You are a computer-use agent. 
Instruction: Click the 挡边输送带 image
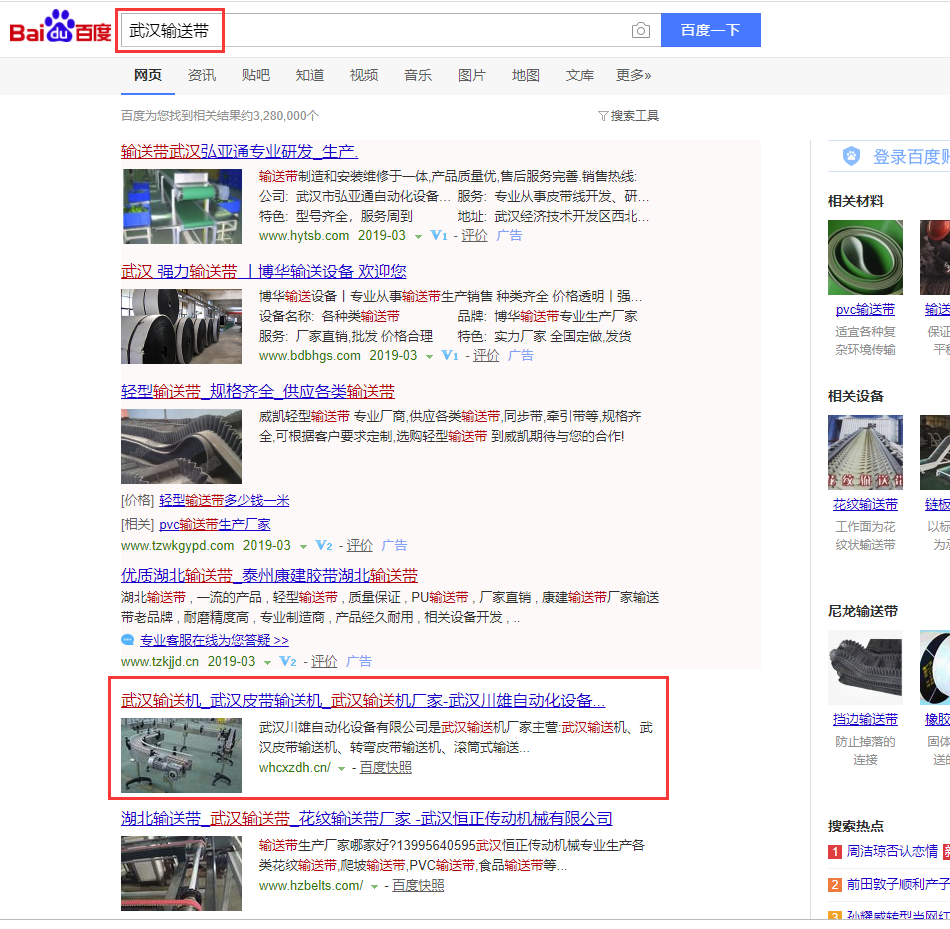pos(865,667)
